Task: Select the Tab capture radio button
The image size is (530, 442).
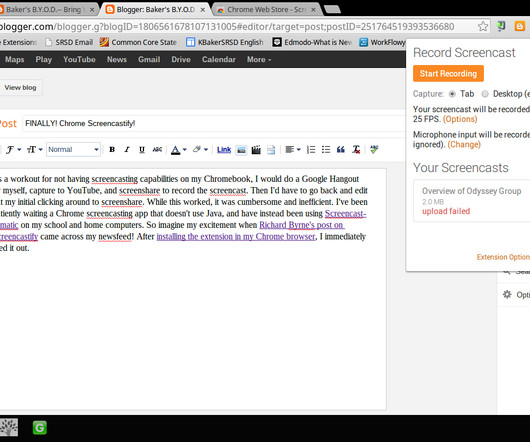Action: point(452,94)
